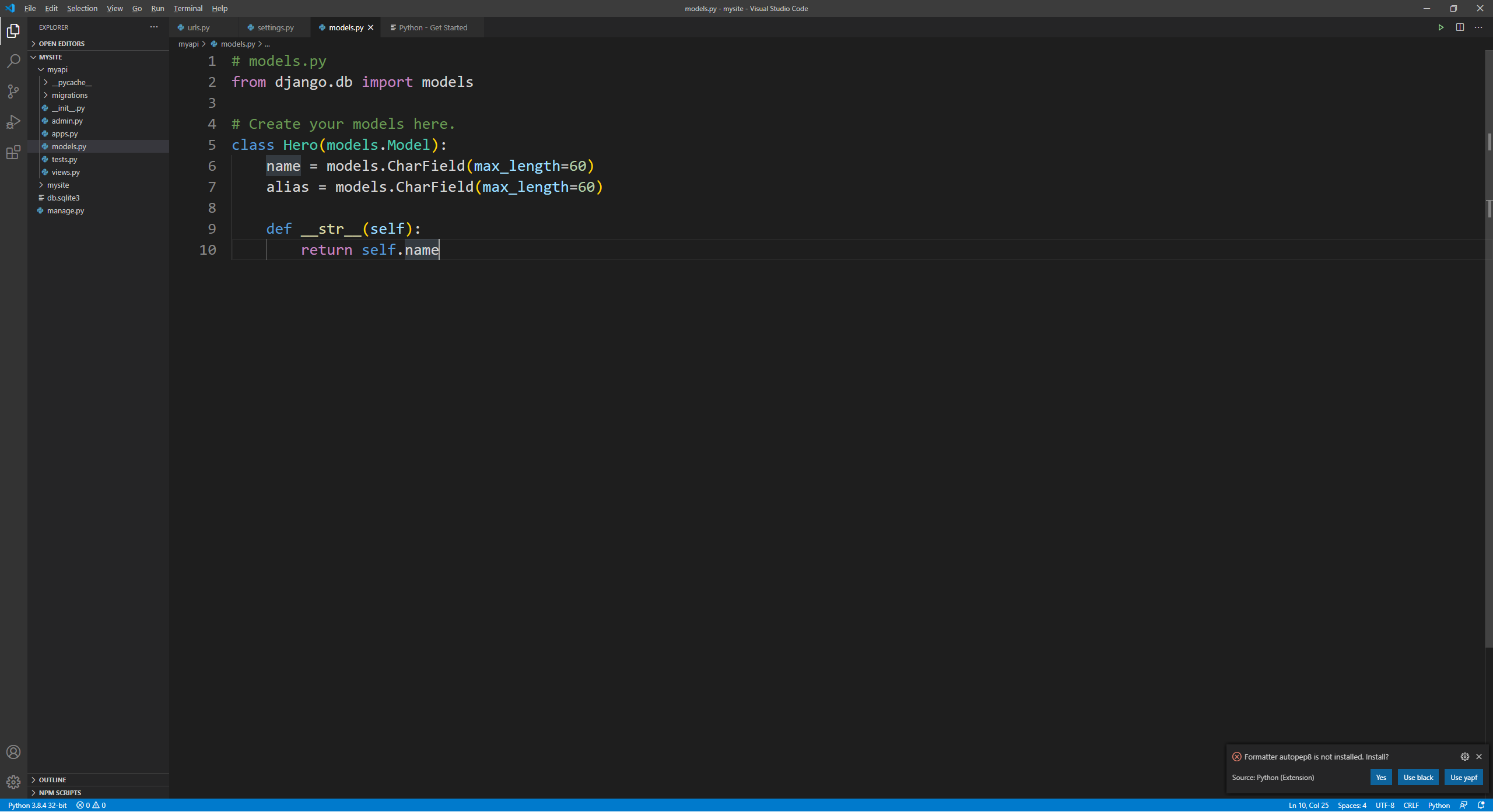Choose Use black formatter button

tap(1418, 777)
